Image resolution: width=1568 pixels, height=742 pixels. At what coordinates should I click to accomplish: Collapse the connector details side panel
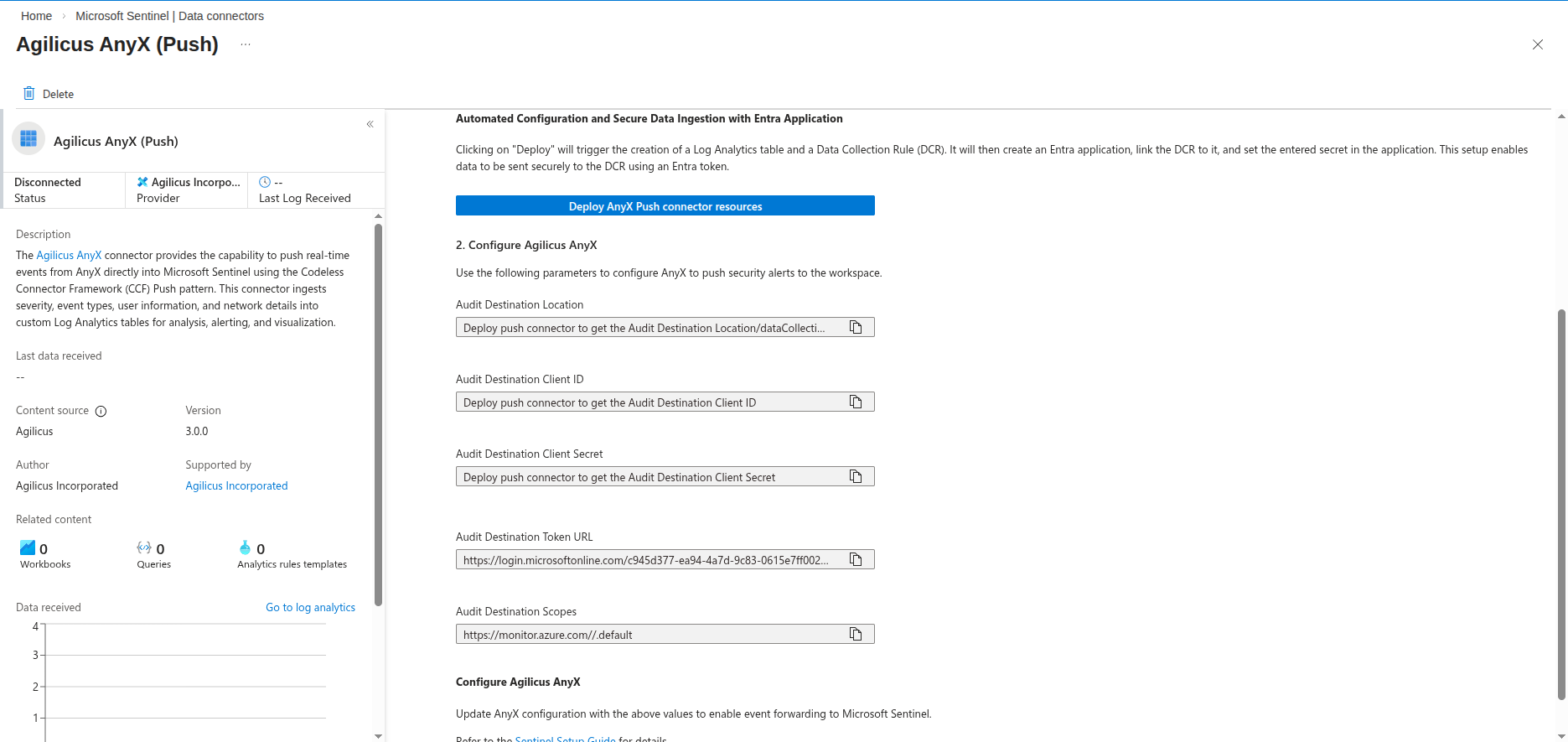pos(370,123)
